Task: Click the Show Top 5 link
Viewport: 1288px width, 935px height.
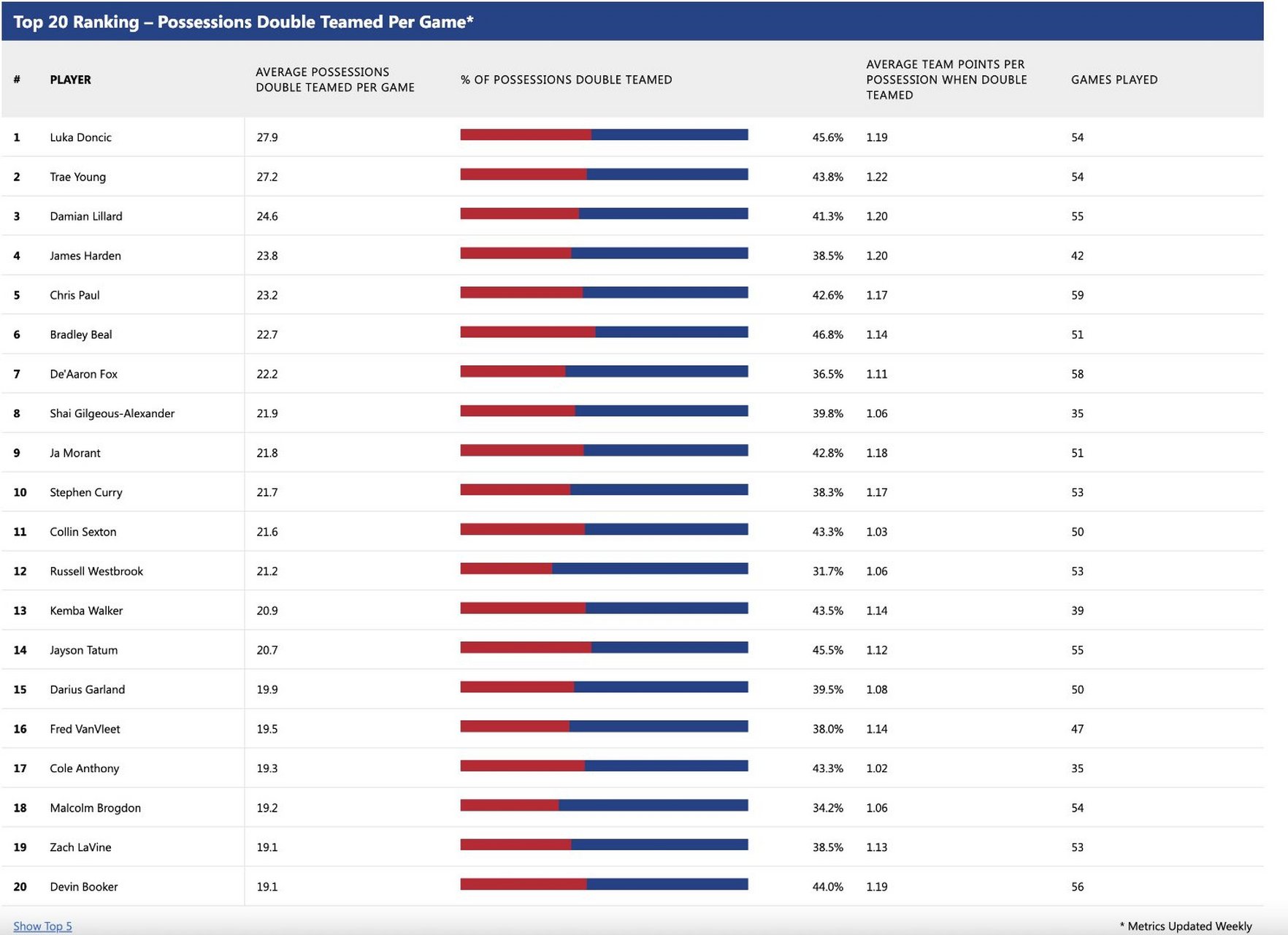Action: 42,926
